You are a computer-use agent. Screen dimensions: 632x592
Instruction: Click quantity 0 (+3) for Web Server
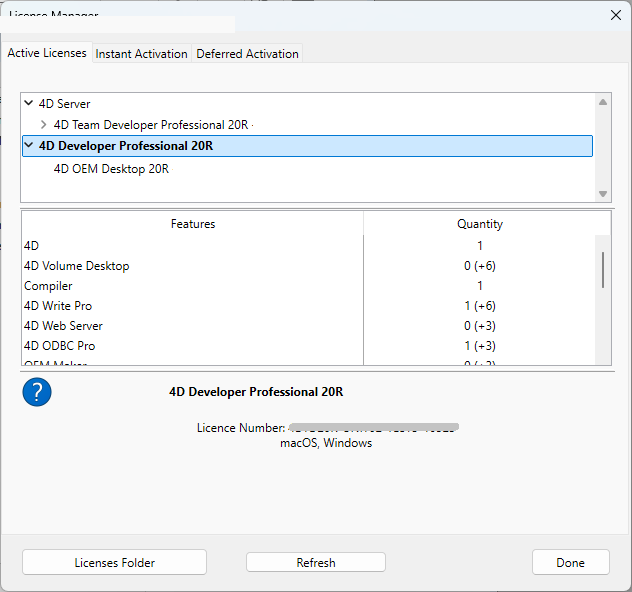[480, 326]
